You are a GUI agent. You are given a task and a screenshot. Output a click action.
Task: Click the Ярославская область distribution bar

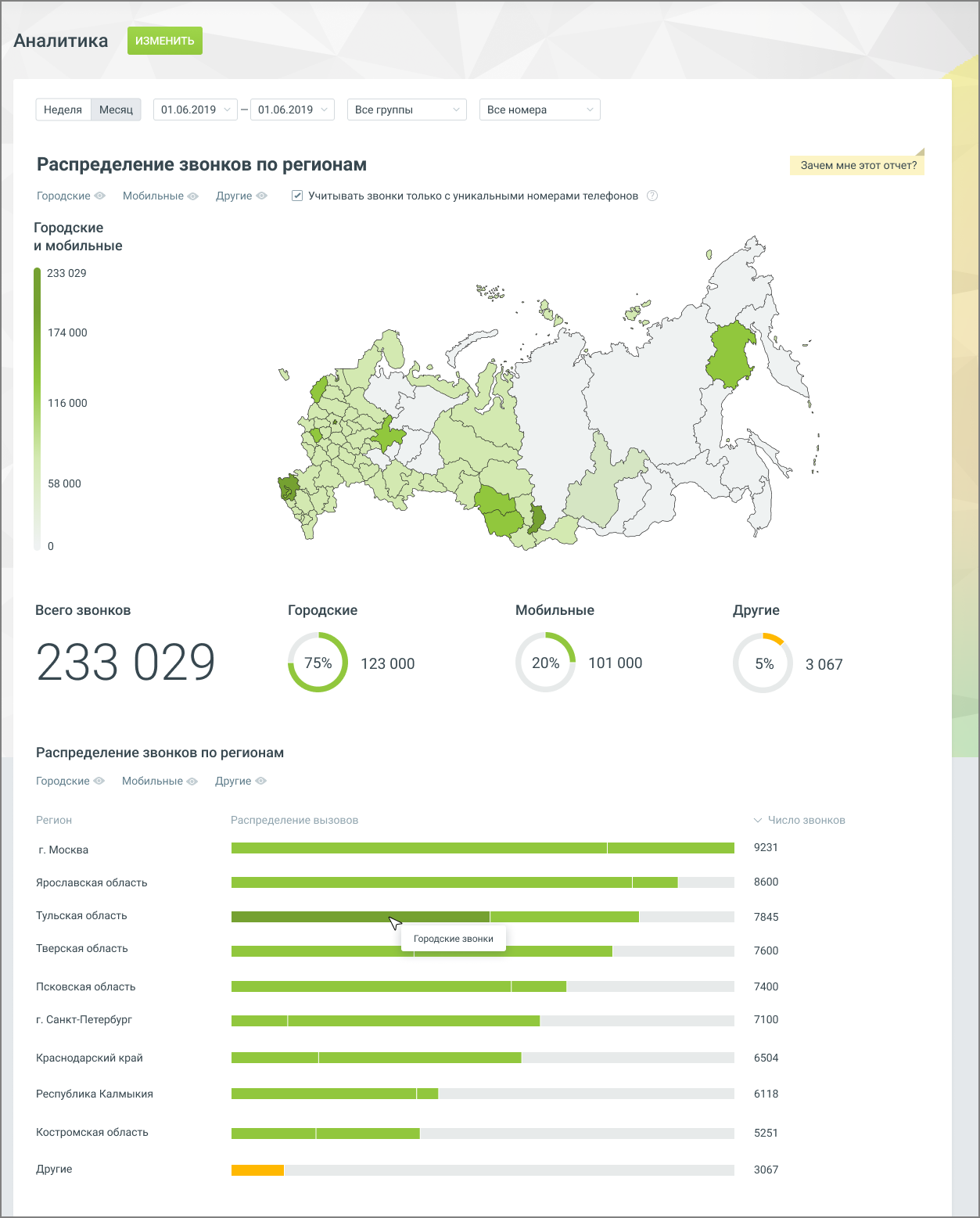click(483, 882)
